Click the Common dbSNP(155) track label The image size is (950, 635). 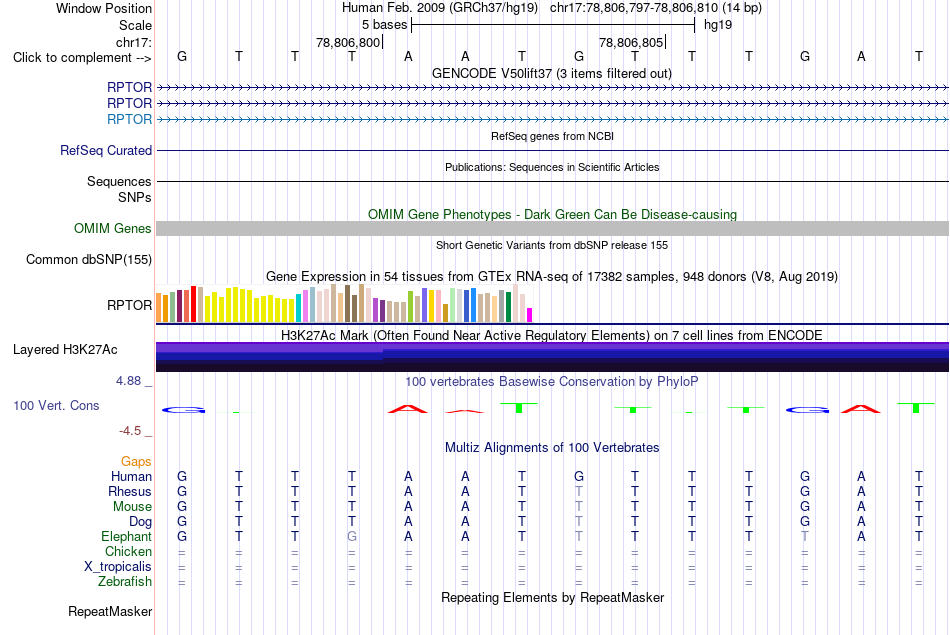[x=89, y=259]
